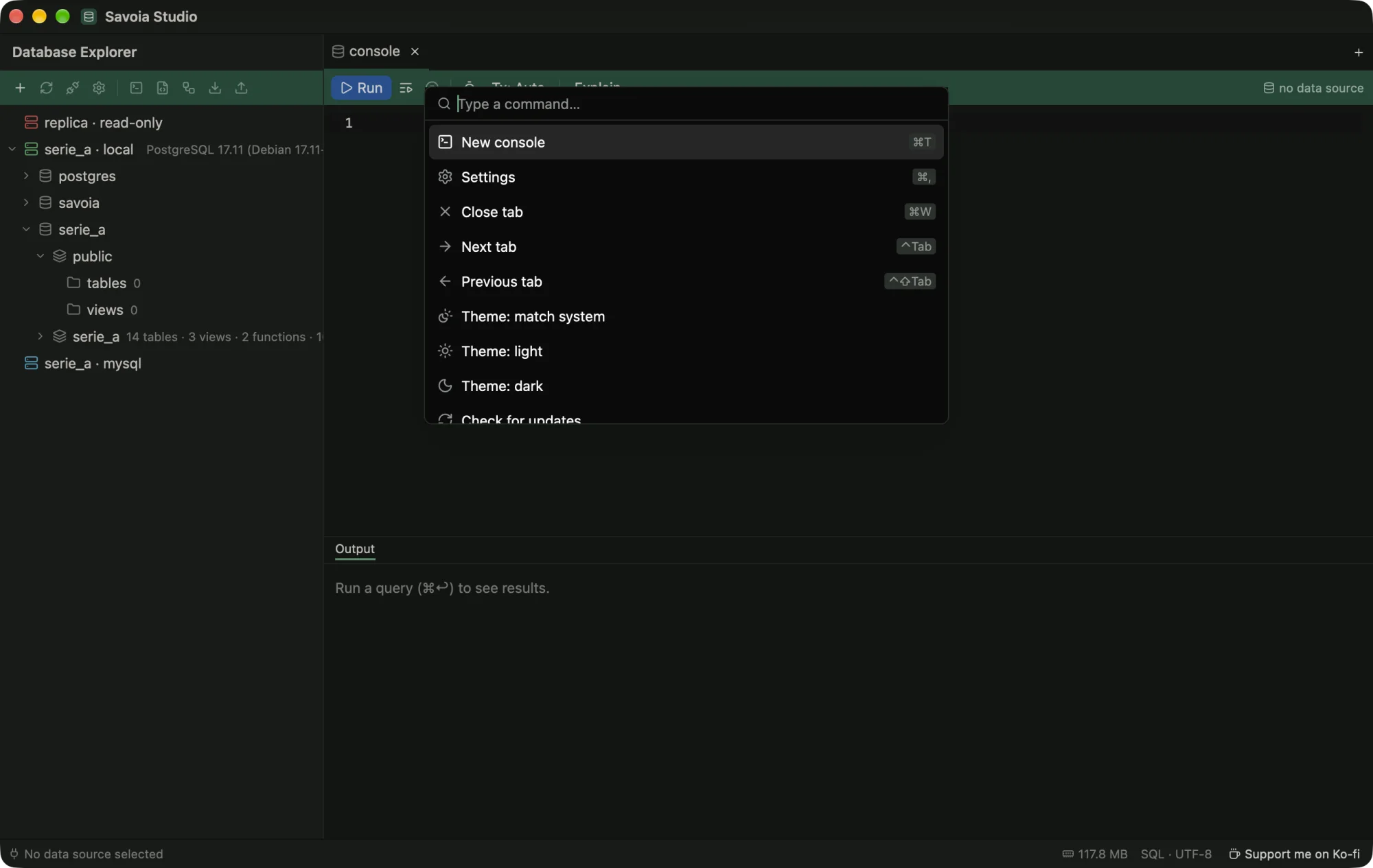1373x868 pixels.
Task: Click the SQL file icon in explorer toolbar
Action: click(162, 88)
